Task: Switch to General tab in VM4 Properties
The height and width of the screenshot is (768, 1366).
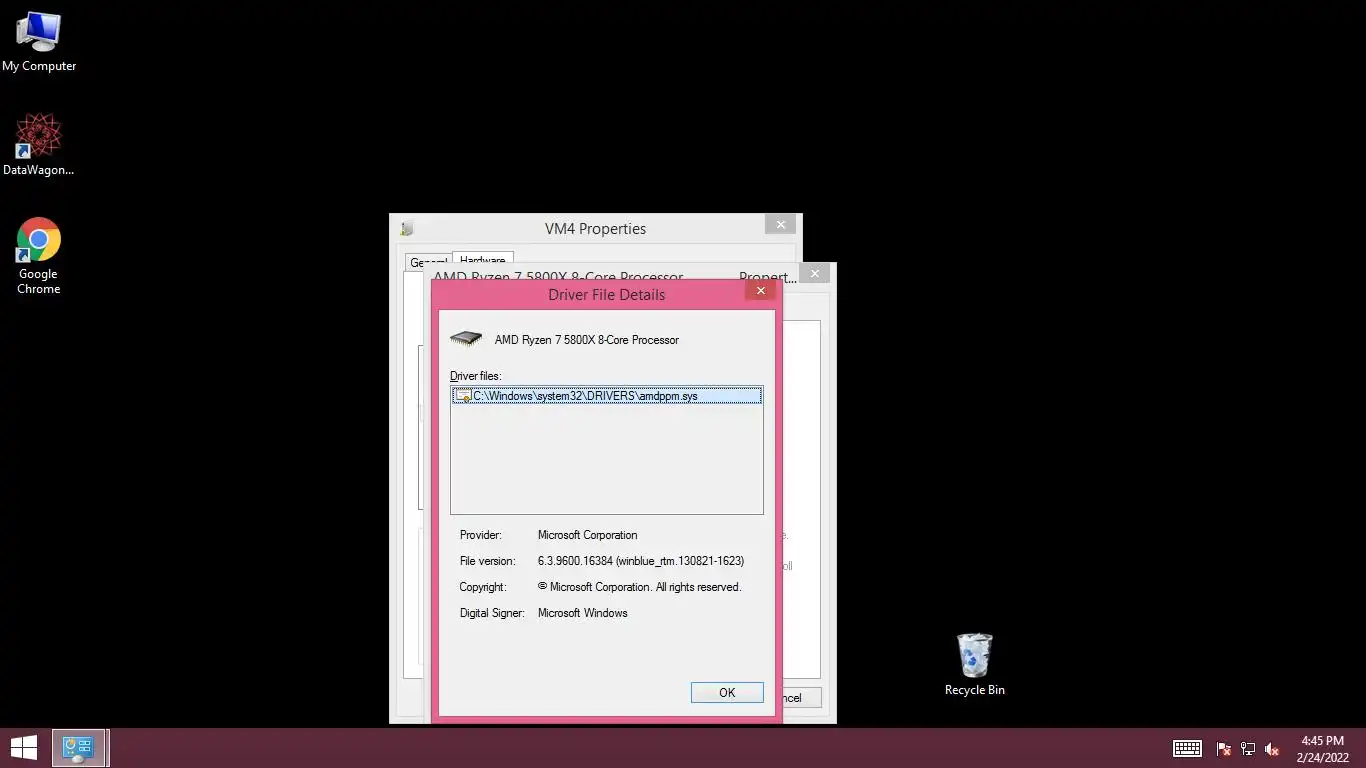Action: coord(428,262)
